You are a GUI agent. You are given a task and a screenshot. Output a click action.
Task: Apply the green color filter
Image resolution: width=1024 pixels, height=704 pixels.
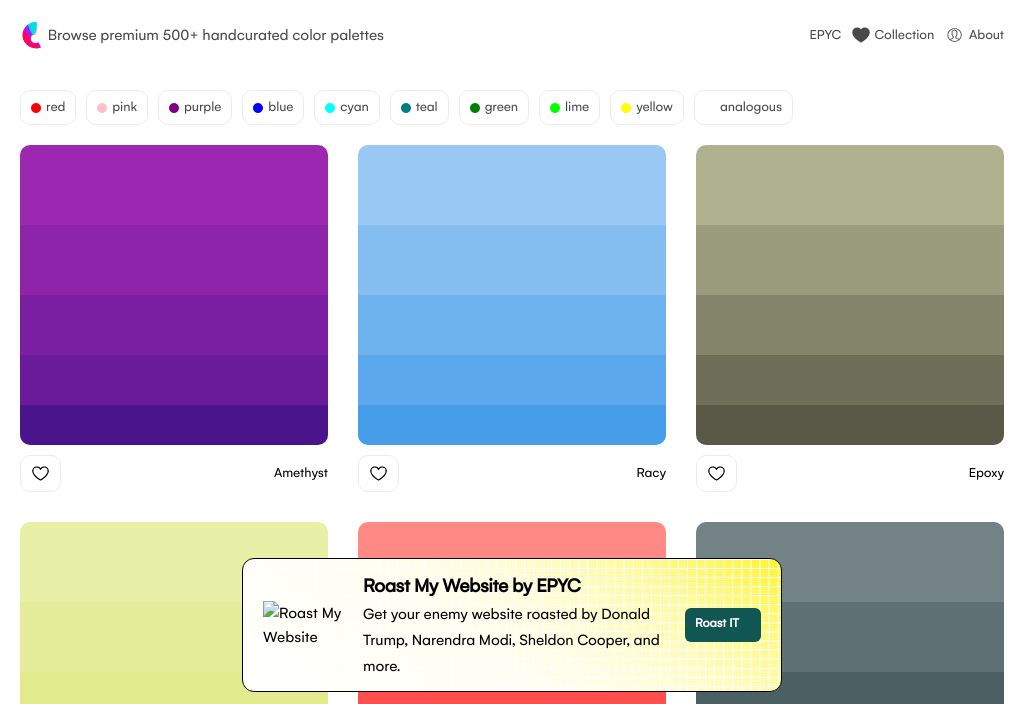[494, 107]
